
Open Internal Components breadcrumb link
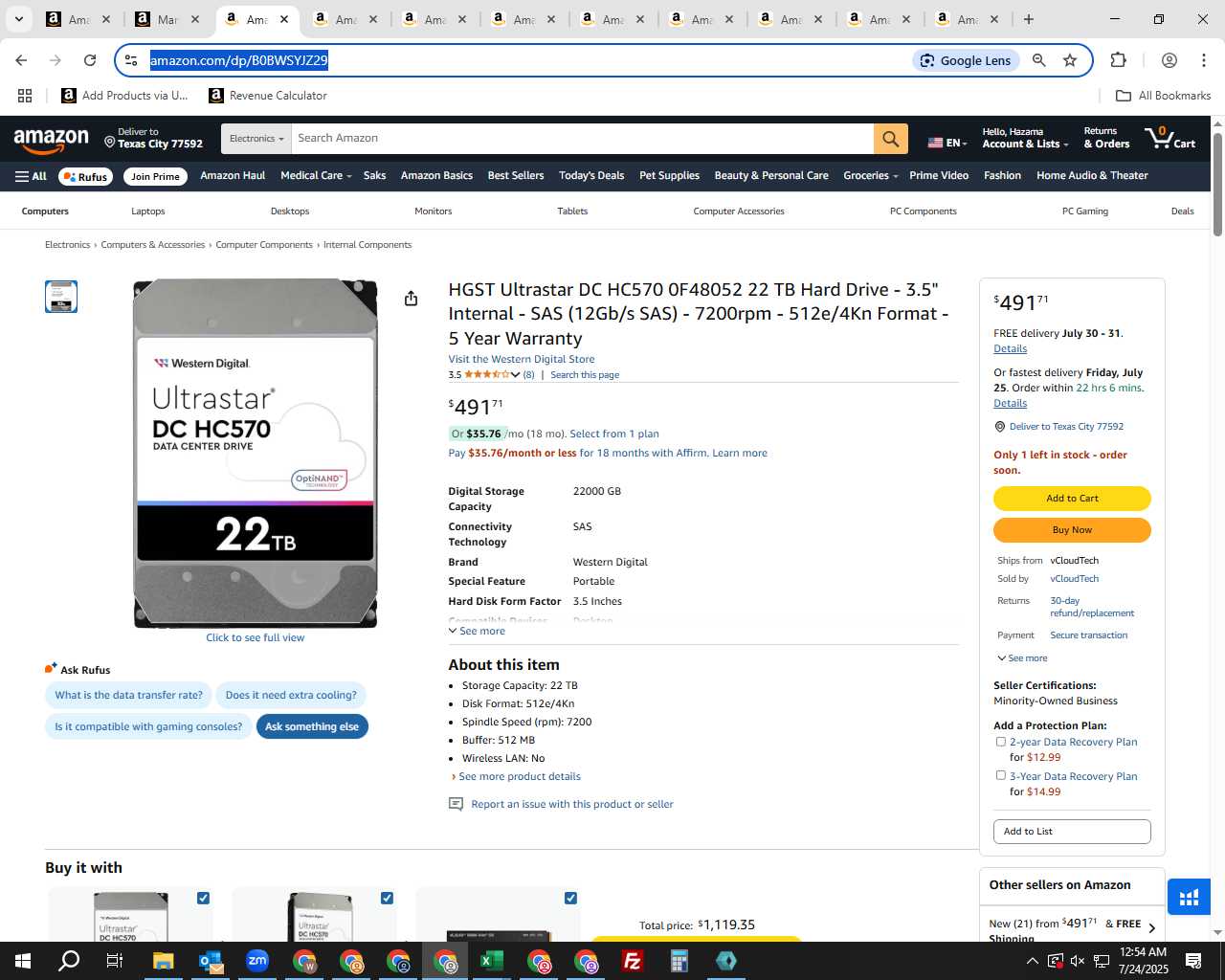click(x=367, y=245)
